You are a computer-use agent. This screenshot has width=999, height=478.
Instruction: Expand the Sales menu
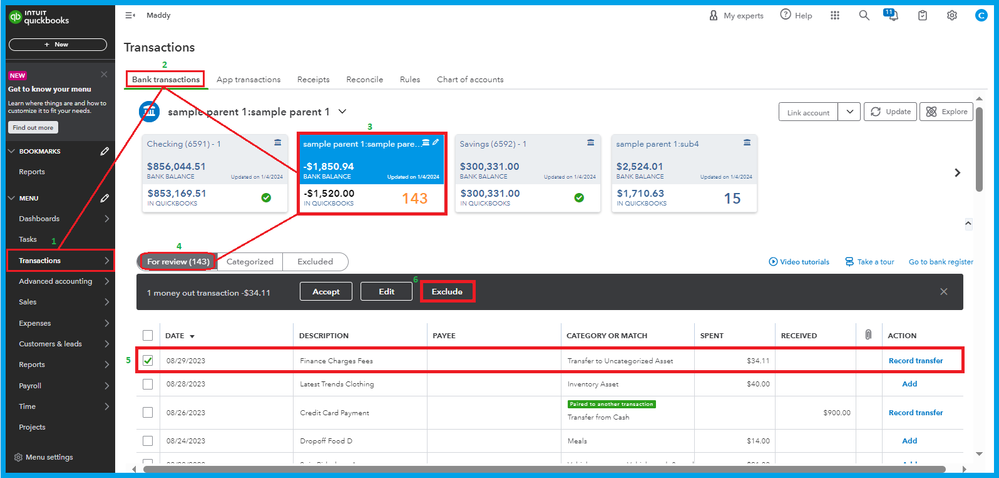[x=106, y=302]
